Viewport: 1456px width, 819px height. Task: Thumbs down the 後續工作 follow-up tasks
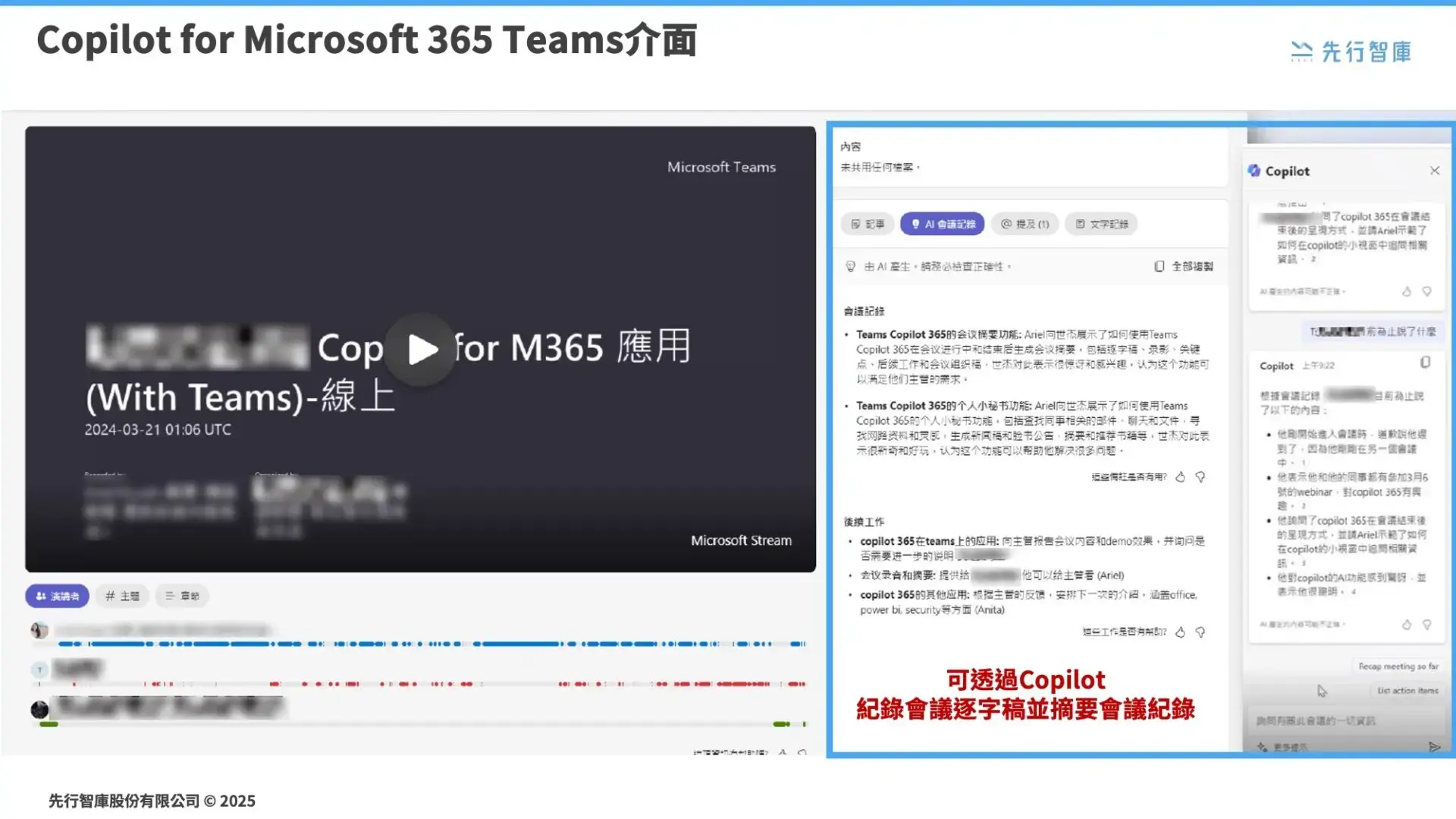tap(1200, 632)
